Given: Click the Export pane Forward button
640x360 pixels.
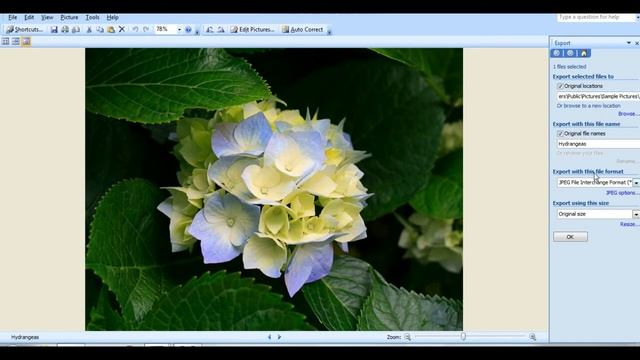Looking at the screenshot, I should click(x=570, y=53).
